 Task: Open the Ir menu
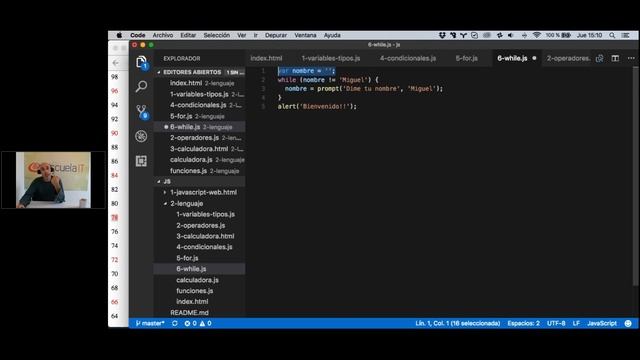coord(256,36)
